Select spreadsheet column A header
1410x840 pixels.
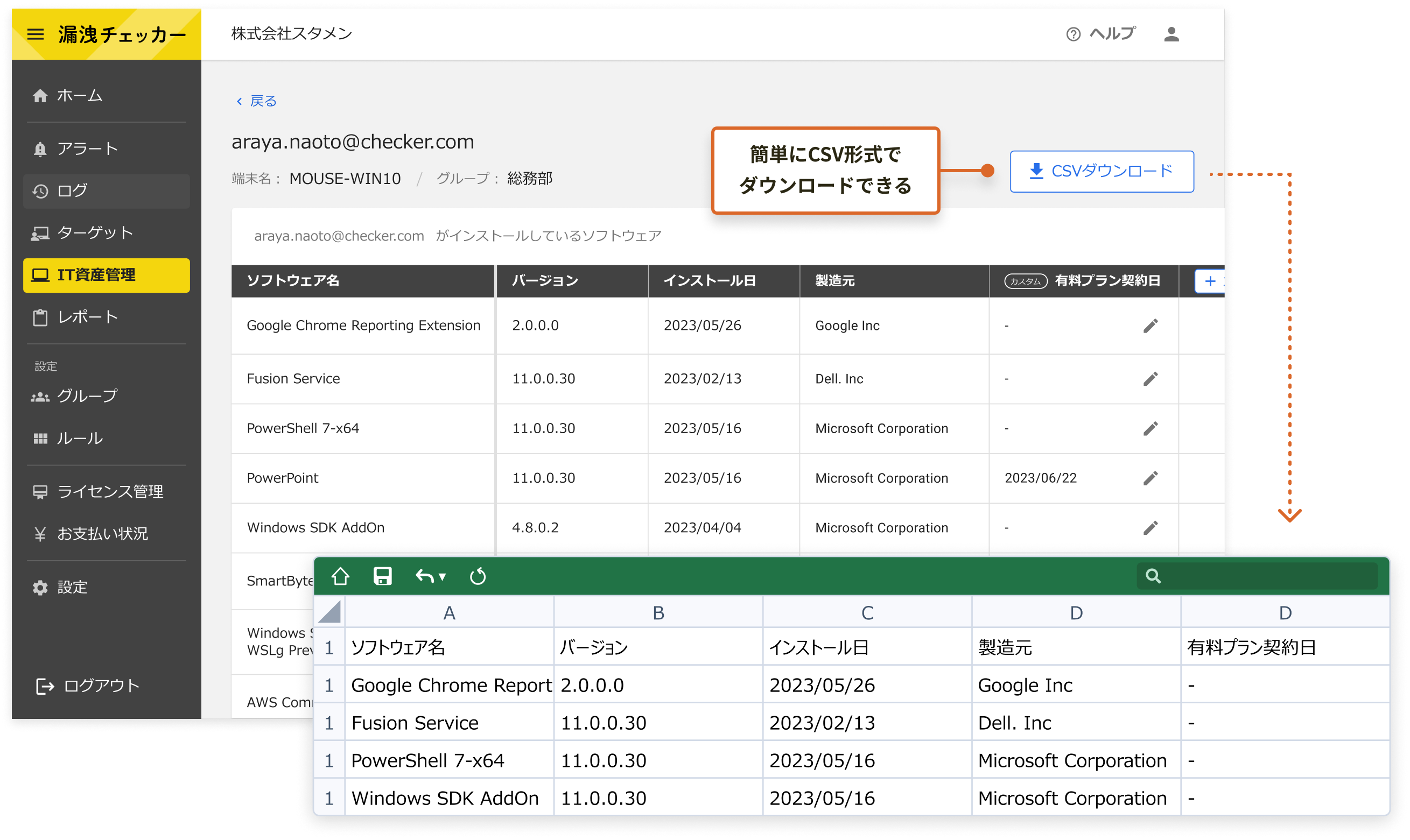pyautogui.click(x=449, y=612)
